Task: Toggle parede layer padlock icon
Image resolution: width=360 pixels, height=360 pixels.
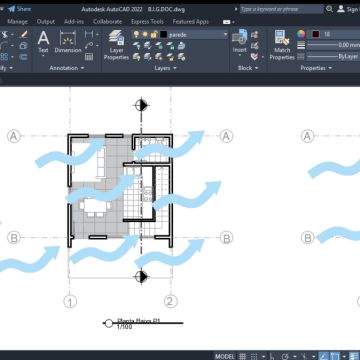Action: click(x=154, y=34)
